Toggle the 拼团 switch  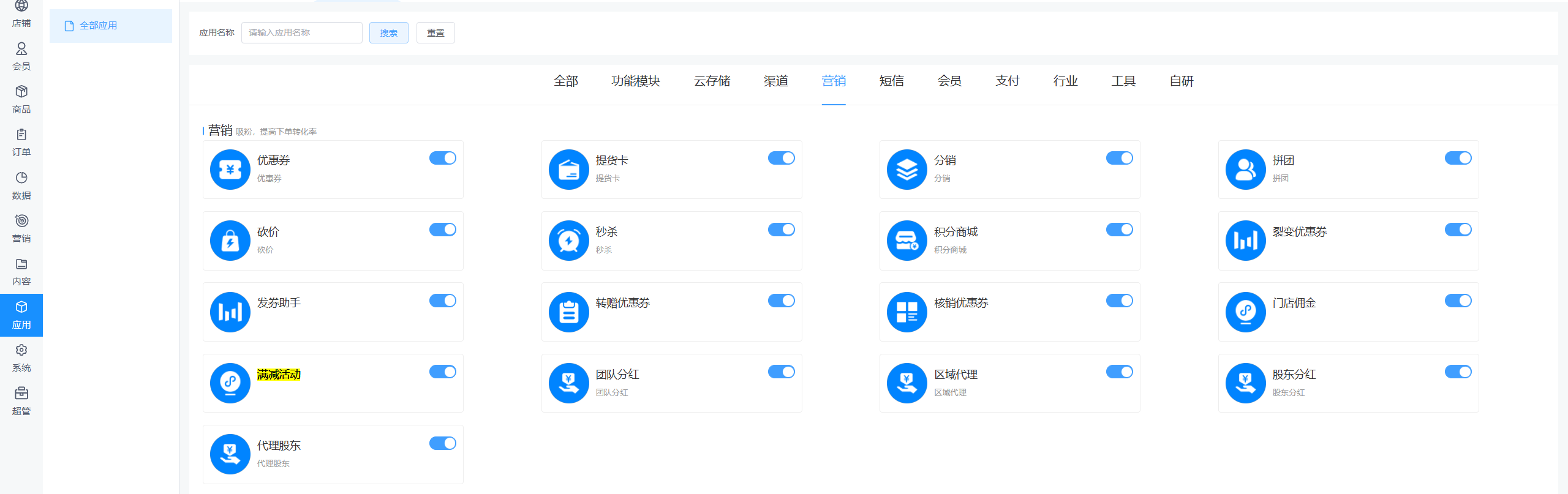click(1458, 158)
